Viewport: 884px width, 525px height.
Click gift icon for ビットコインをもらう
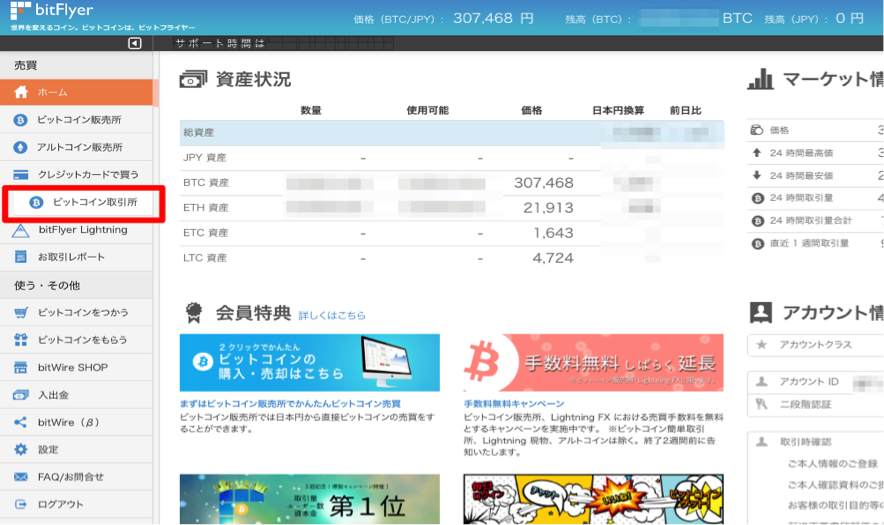click(20, 339)
